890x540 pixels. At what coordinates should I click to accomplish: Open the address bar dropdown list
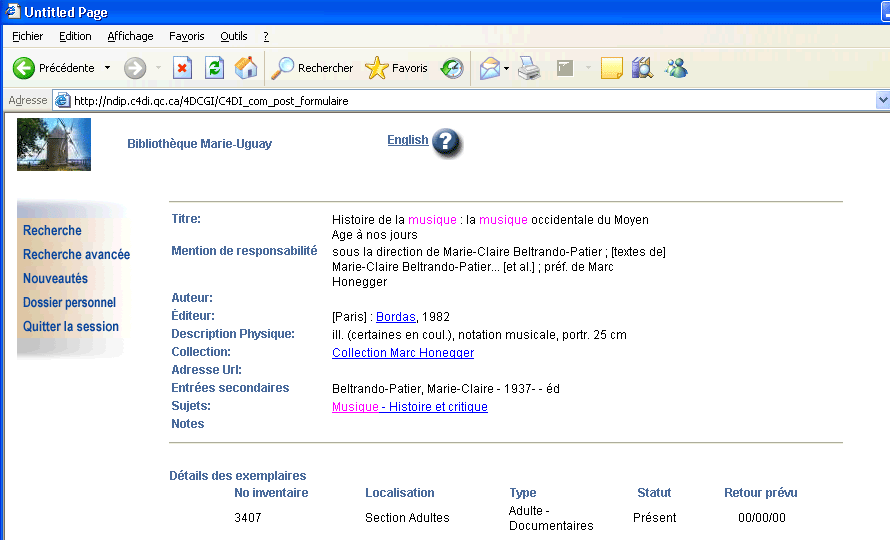882,100
